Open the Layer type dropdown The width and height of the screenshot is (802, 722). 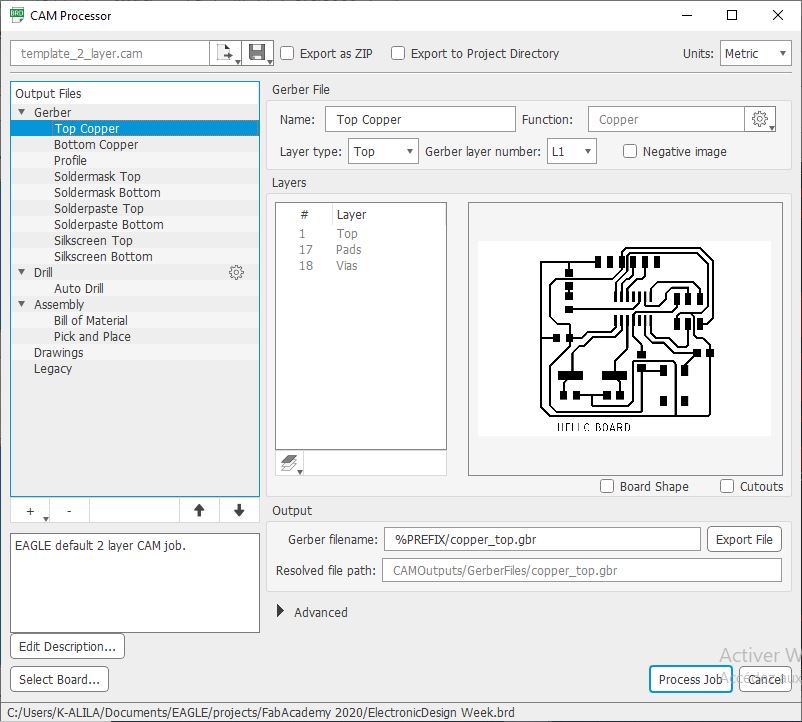(x=383, y=151)
